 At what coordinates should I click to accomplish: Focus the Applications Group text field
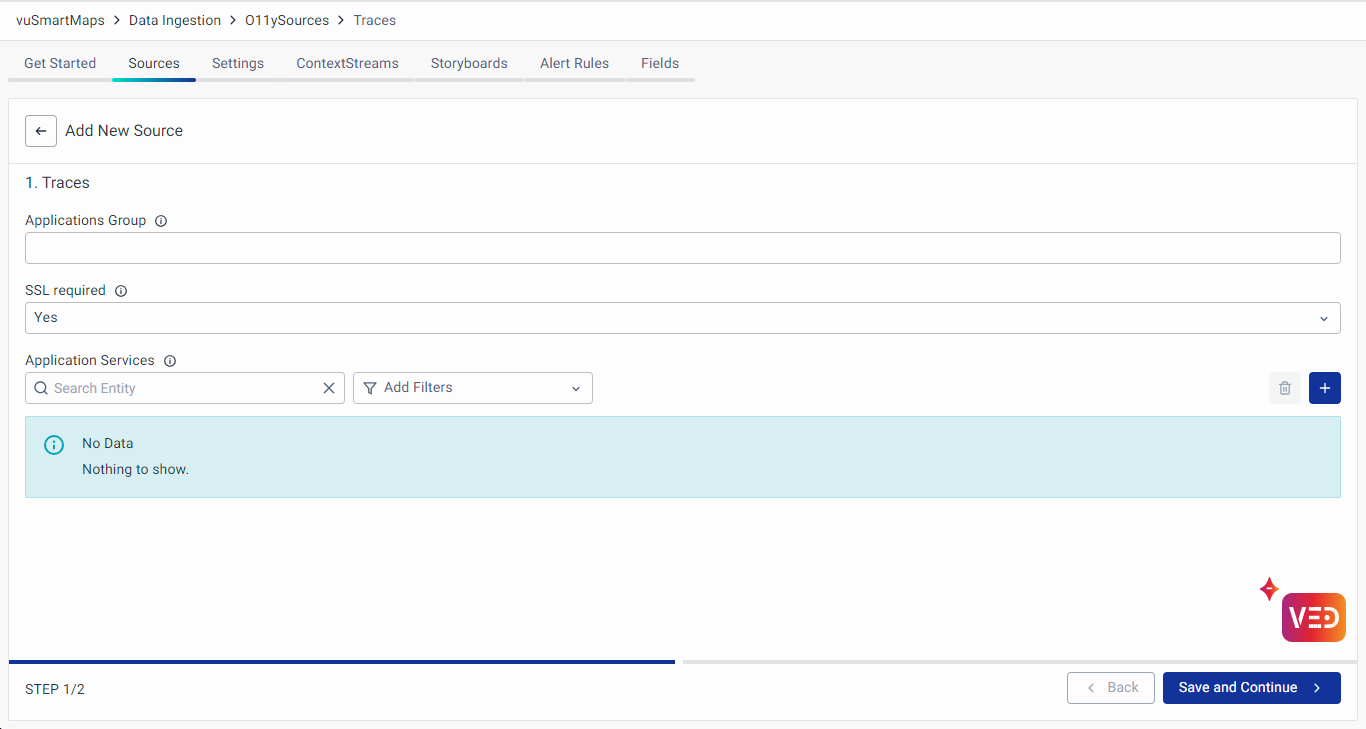[x=682, y=248]
